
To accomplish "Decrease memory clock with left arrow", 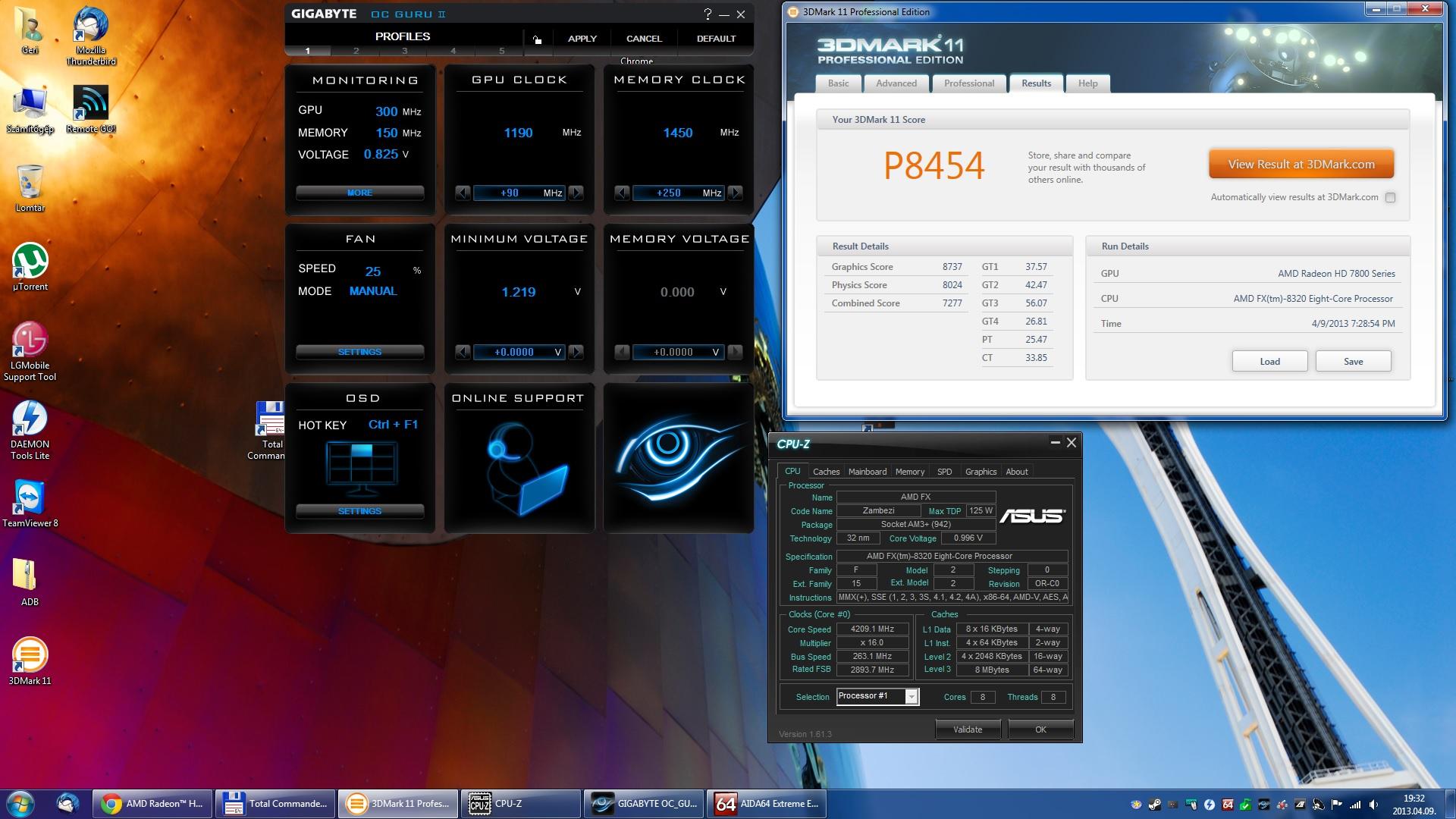I will [622, 193].
